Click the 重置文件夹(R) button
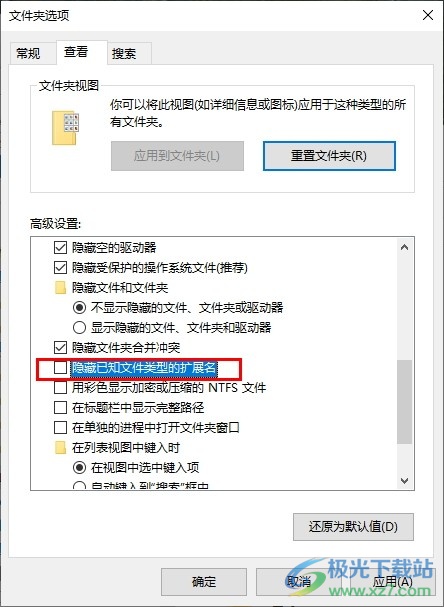 click(329, 156)
